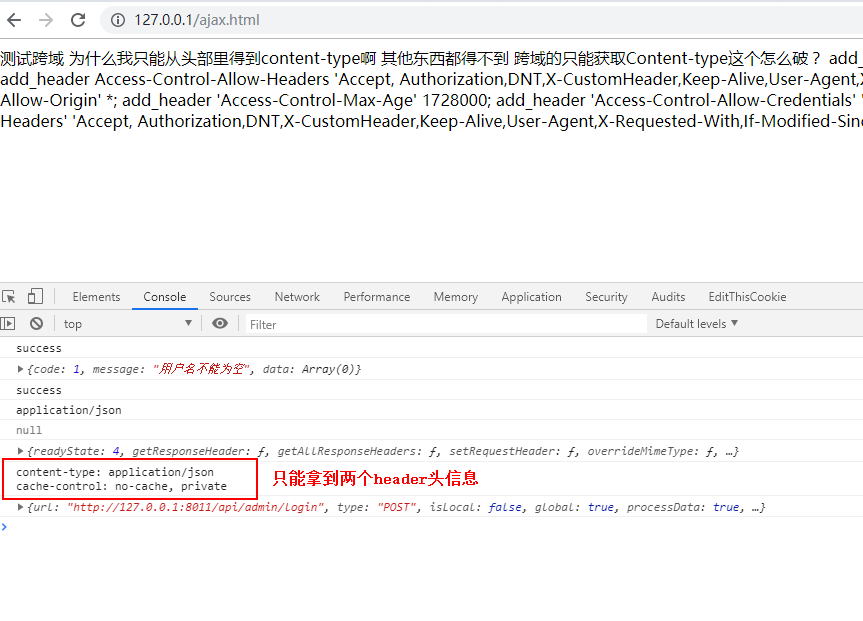The image size is (863, 621).
Task: Click the browser back arrow
Action: 14,20
